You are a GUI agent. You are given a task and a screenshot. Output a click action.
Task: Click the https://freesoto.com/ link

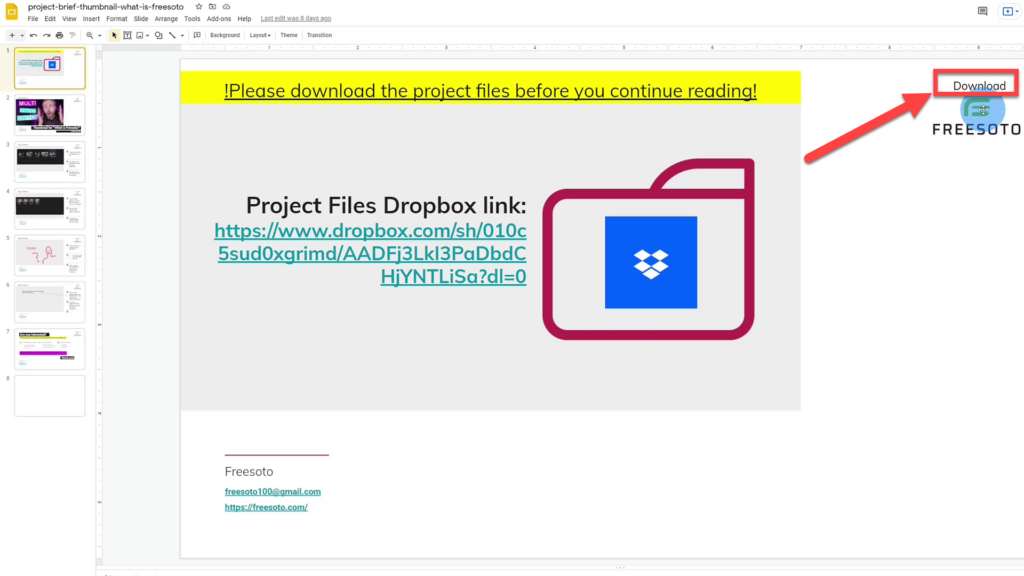(266, 507)
